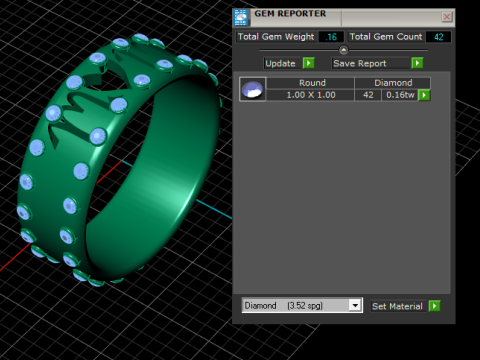The image size is (480, 360).
Task: Click the gem quantity cell 42 in table
Action: point(368,95)
